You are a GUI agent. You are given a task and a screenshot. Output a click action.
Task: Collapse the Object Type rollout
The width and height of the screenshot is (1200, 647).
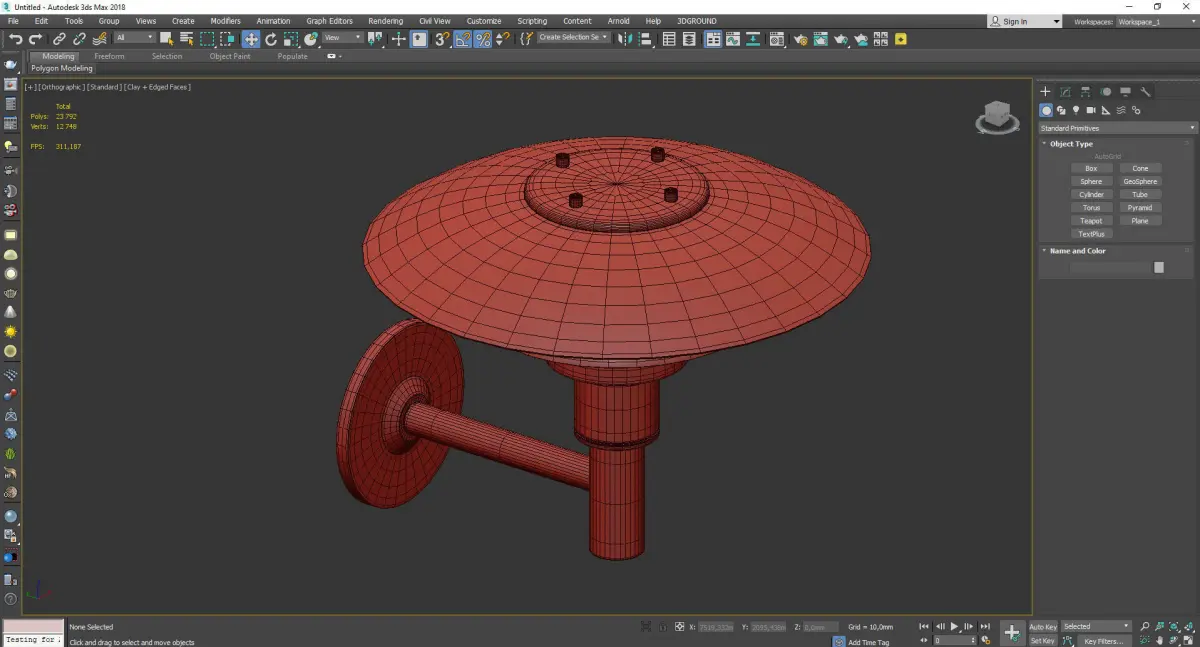tap(1071, 144)
